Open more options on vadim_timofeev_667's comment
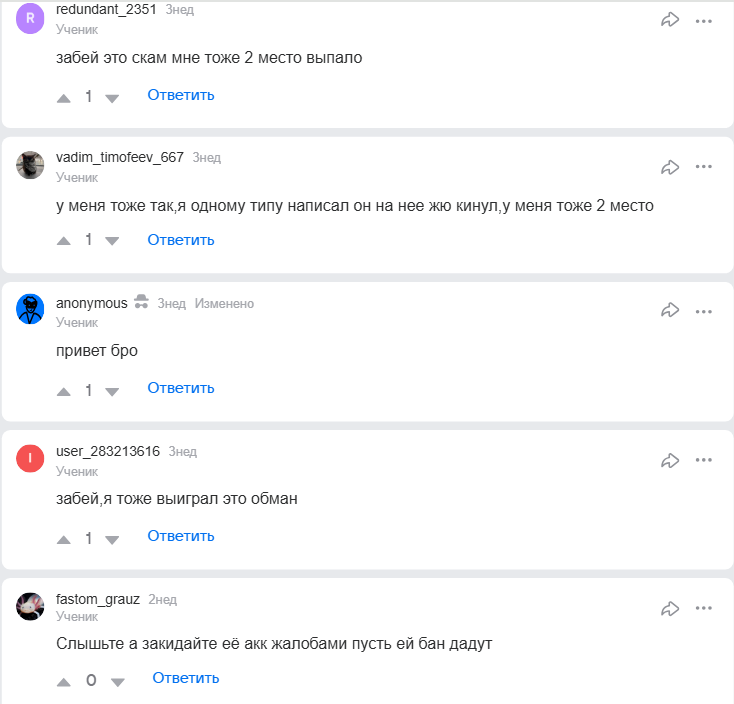 point(704,166)
